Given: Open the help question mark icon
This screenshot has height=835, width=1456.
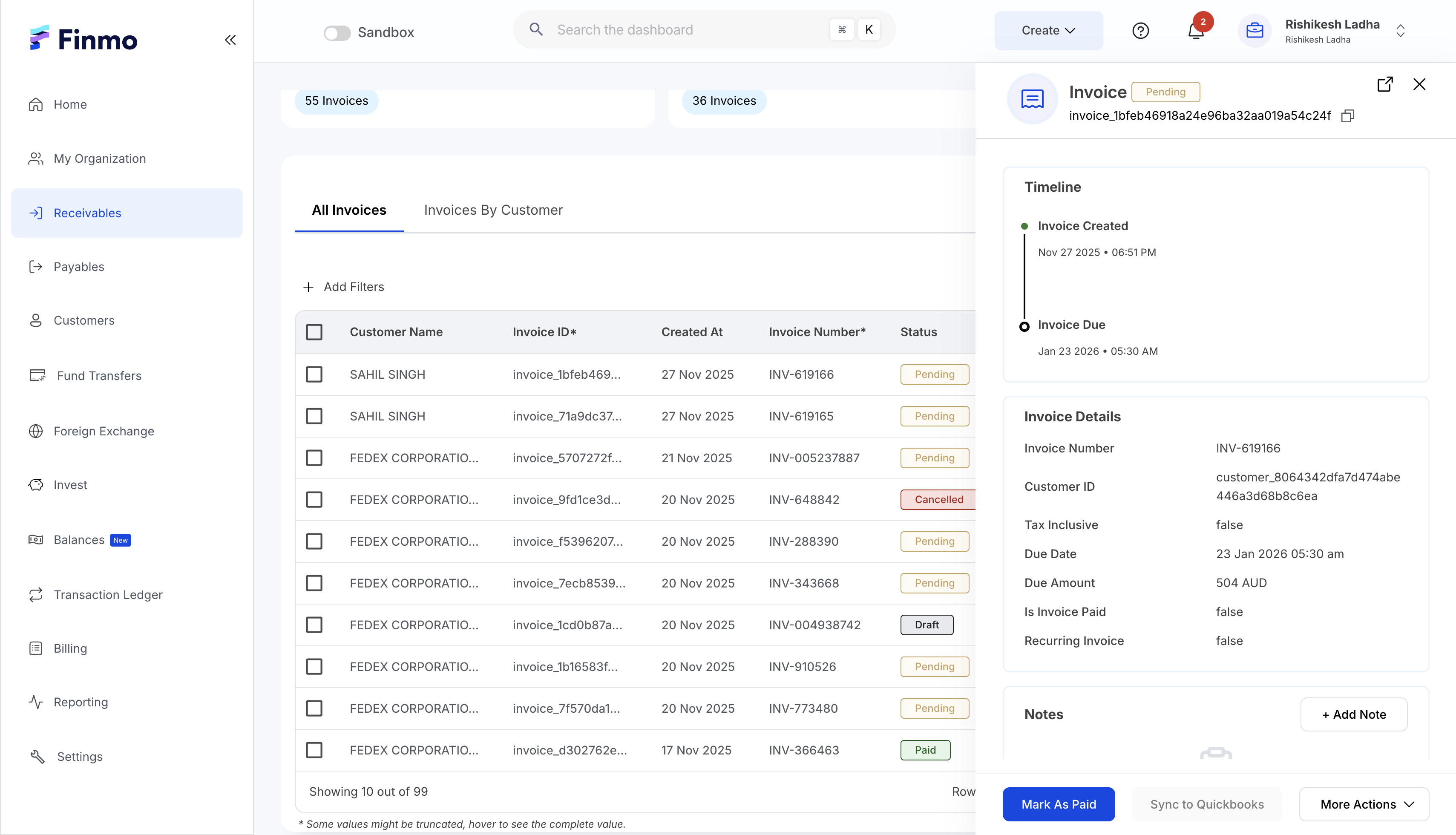Looking at the screenshot, I should click(1140, 30).
